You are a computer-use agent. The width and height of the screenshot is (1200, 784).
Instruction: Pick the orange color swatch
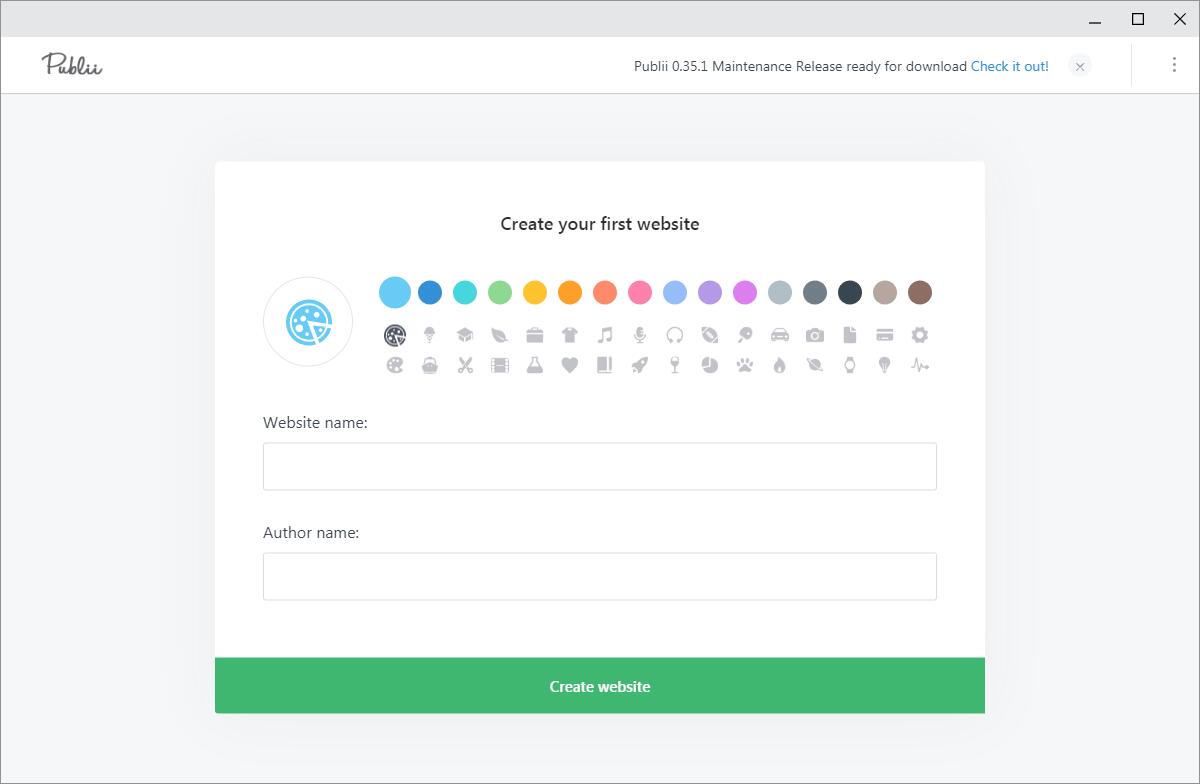coord(569,292)
